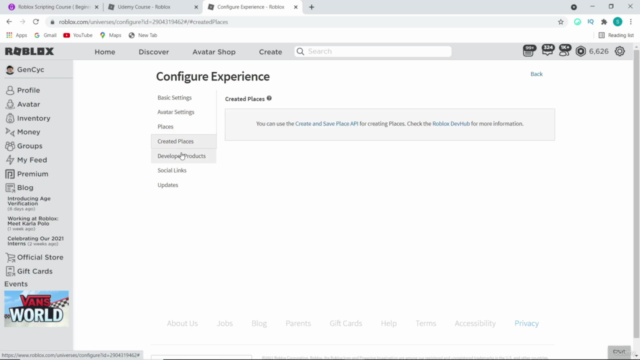Click the Back link
This screenshot has height=360, width=640.
[536, 74]
